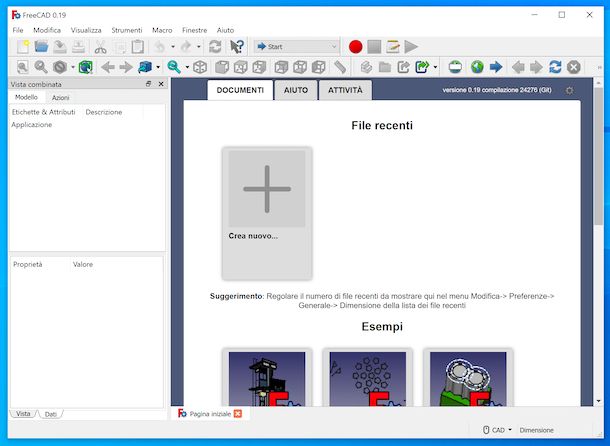This screenshot has height=446, width=610.
Task: Open website with the globe icon
Action: 477,67
